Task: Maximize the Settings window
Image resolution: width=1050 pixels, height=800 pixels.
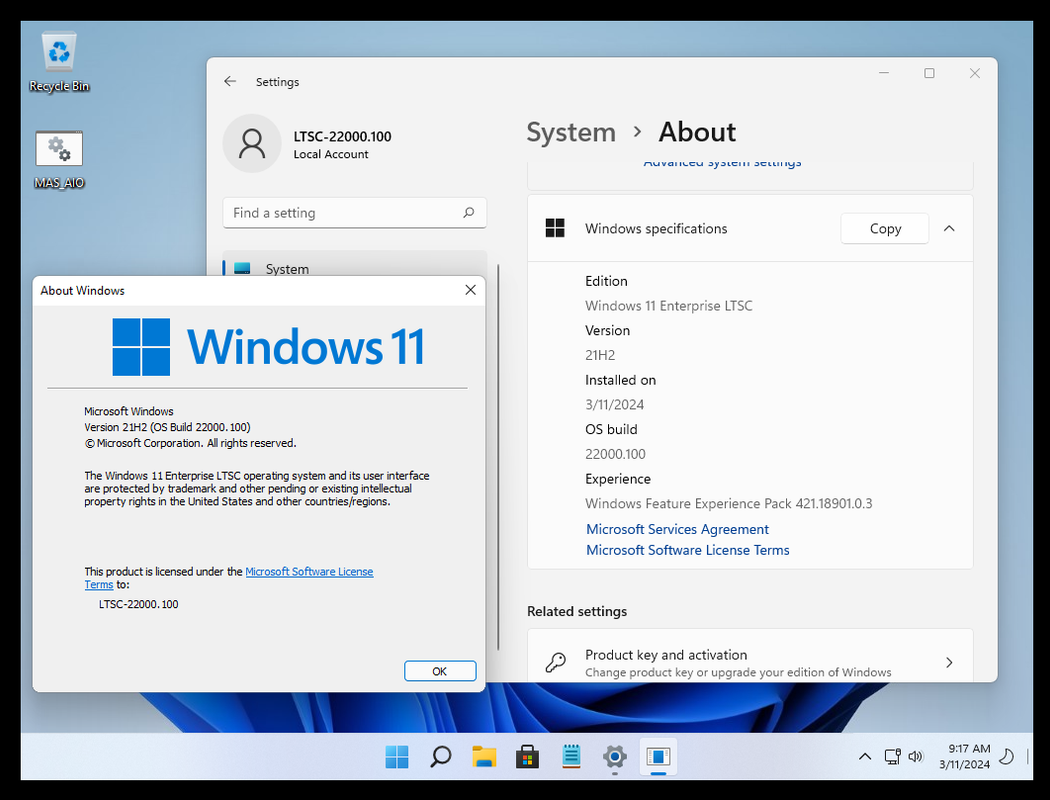Action: (x=929, y=73)
